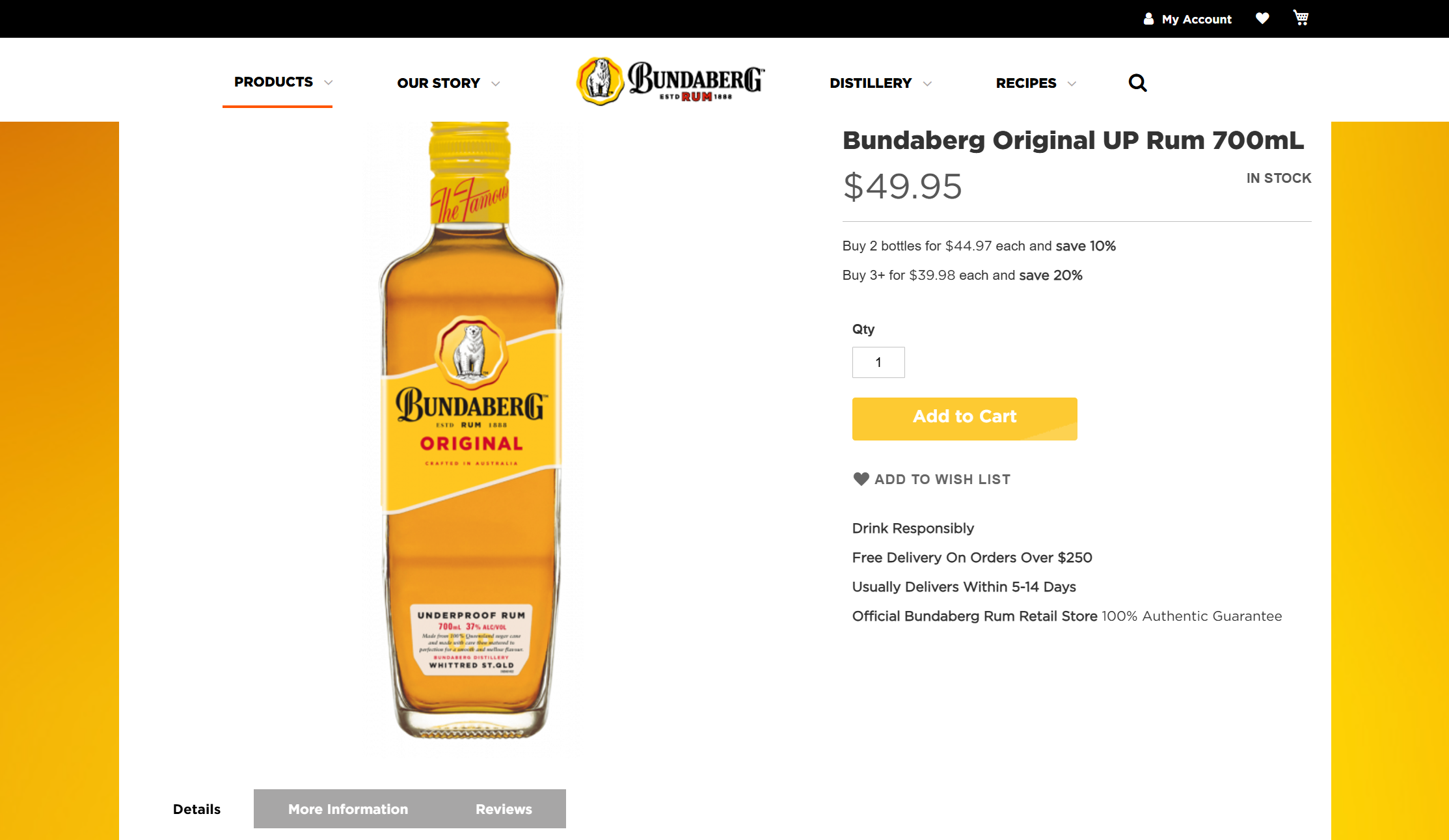Screen dimensions: 1449x840
Task: Click the My Account link
Action: coord(1196,19)
